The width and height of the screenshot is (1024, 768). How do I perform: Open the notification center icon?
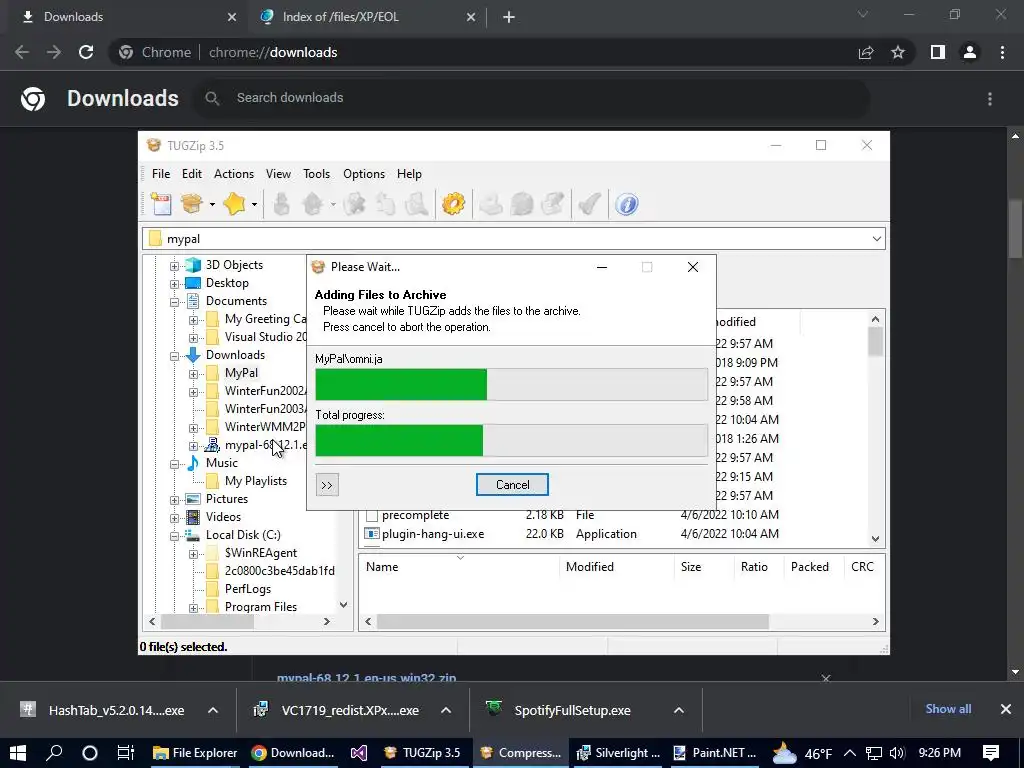click(x=991, y=753)
